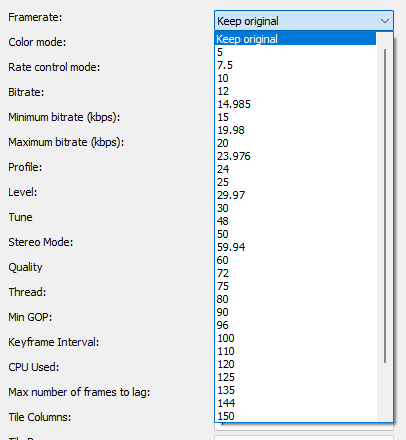The width and height of the screenshot is (406, 440).
Task: Pick the 10 fps option
Action: click(x=295, y=78)
